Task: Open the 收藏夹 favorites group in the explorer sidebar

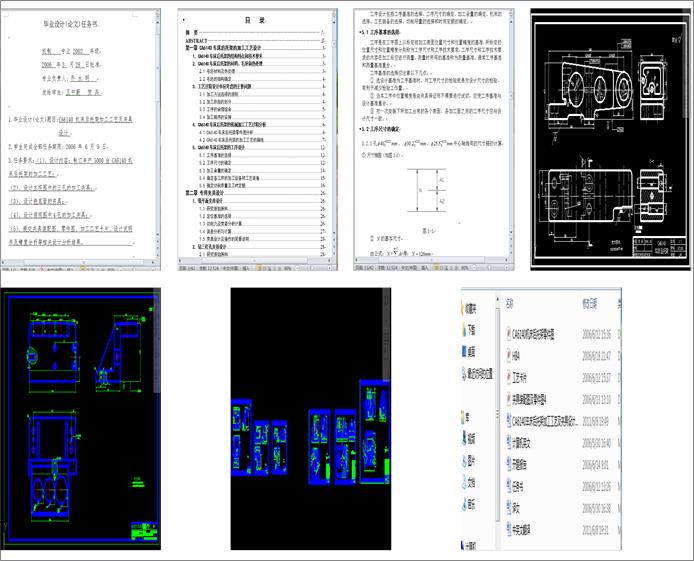Action: pyautogui.click(x=470, y=308)
